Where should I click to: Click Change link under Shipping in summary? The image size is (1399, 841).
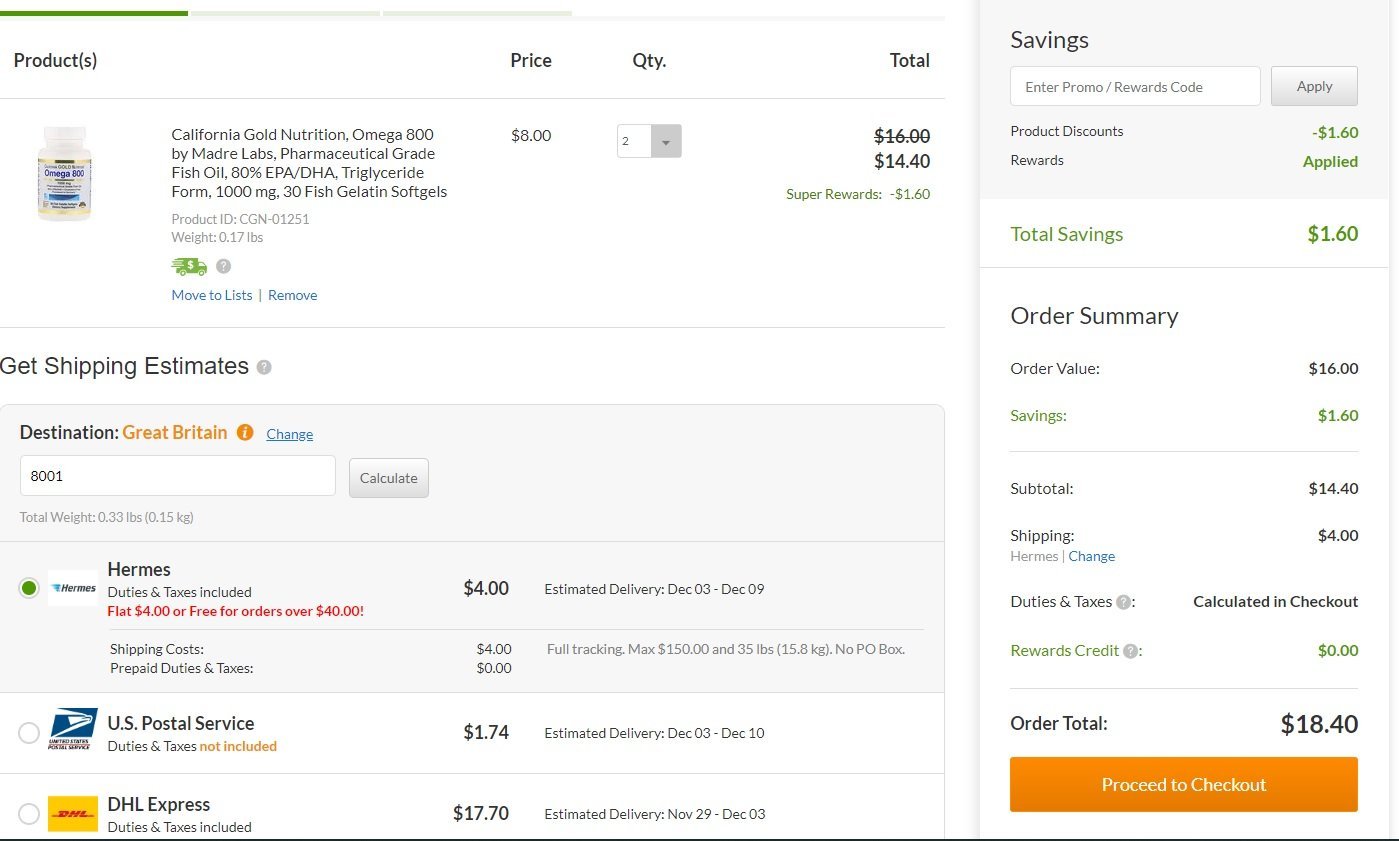[1091, 556]
